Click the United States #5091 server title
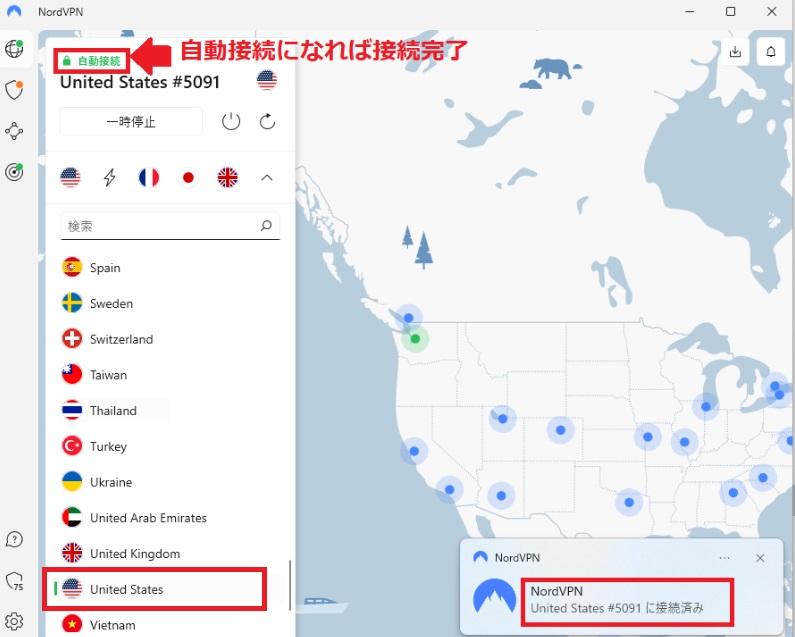This screenshot has width=795, height=637. (140, 82)
